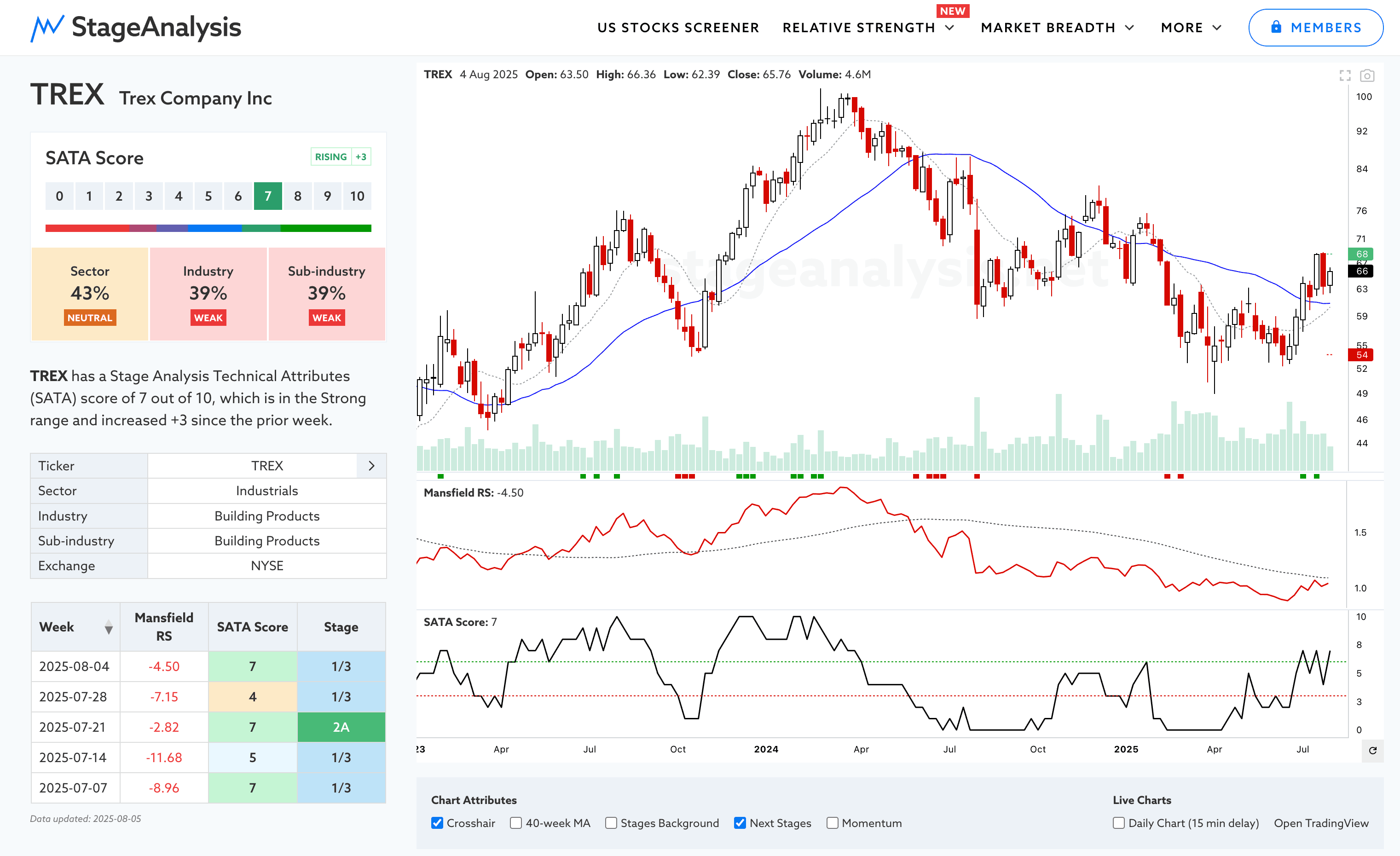
Task: Click the SATA score 5 for 2025-07-14
Action: (x=252, y=758)
